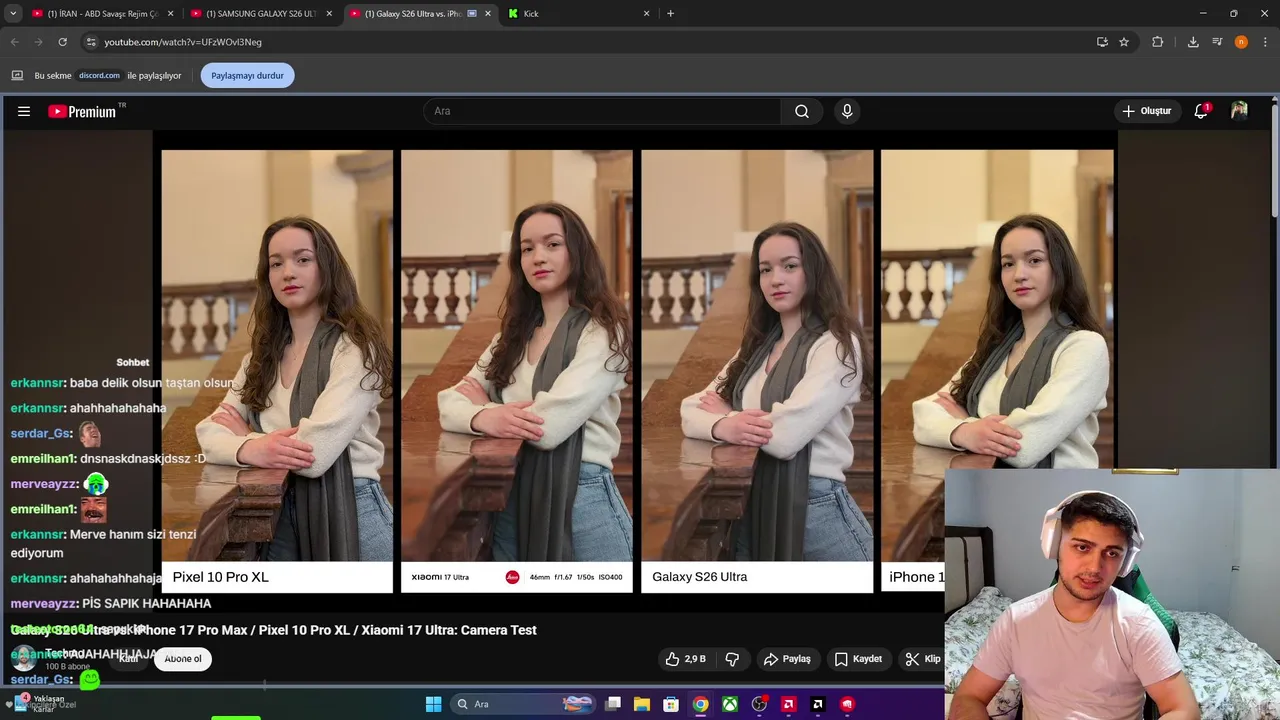Open a new Chrome tab
Image resolution: width=1280 pixels, height=720 pixels.
pyautogui.click(x=670, y=13)
